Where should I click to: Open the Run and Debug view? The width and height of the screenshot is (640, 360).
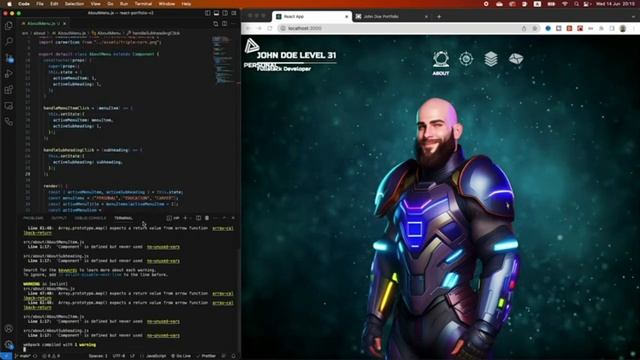pyautogui.click(x=9, y=74)
